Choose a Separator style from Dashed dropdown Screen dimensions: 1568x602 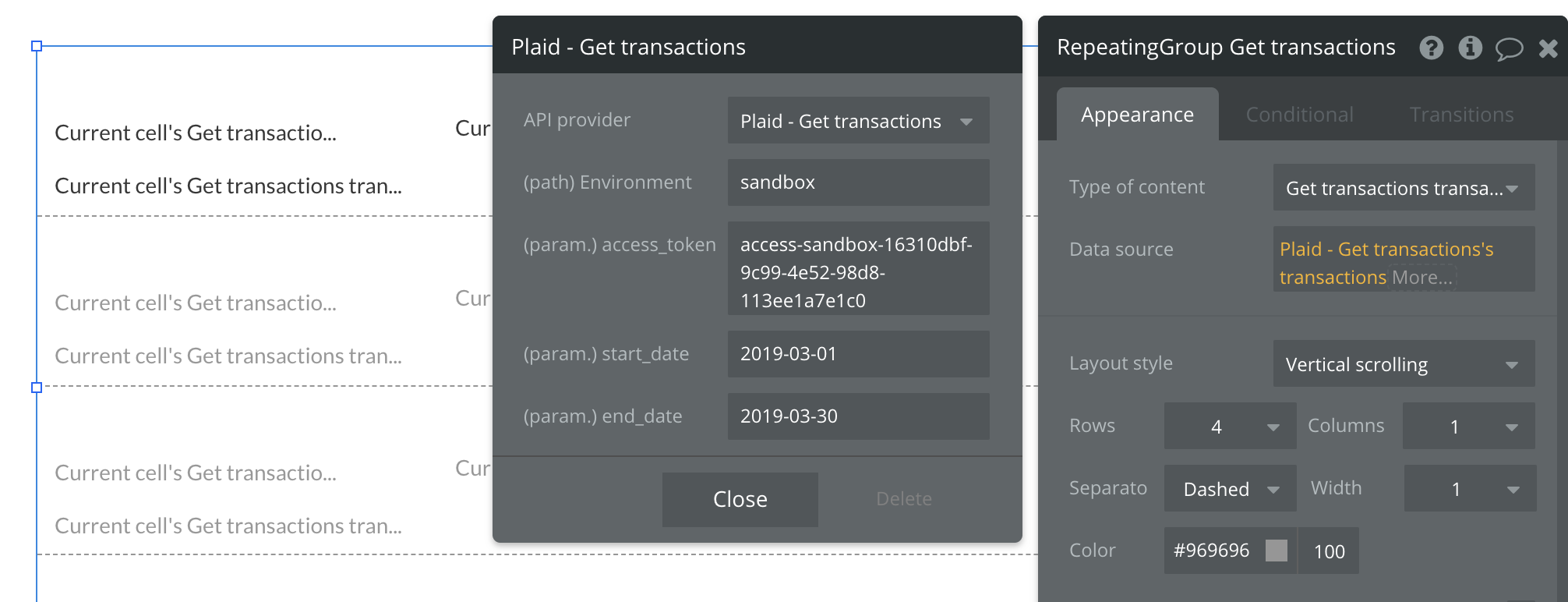point(1230,489)
